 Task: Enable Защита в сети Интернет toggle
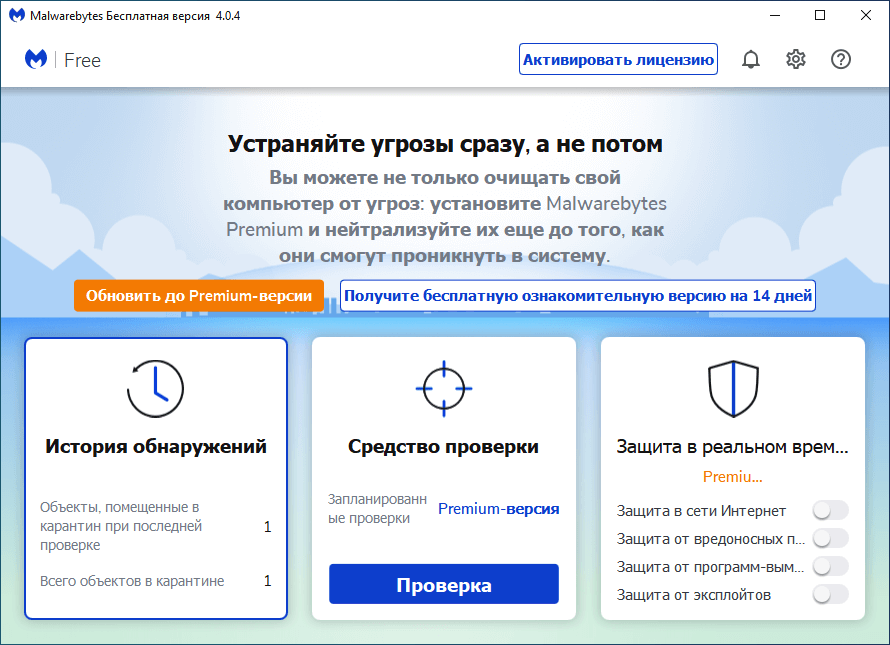tap(829, 510)
